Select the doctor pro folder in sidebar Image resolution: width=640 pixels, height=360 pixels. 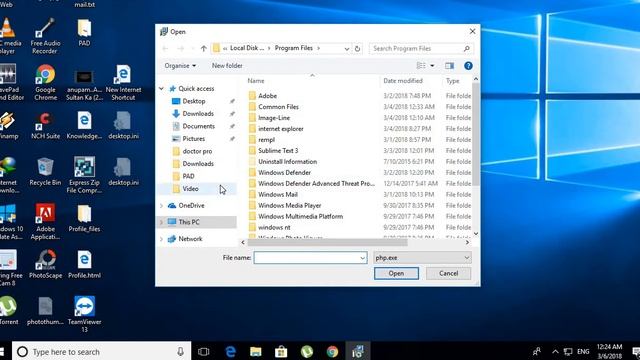(x=197, y=151)
